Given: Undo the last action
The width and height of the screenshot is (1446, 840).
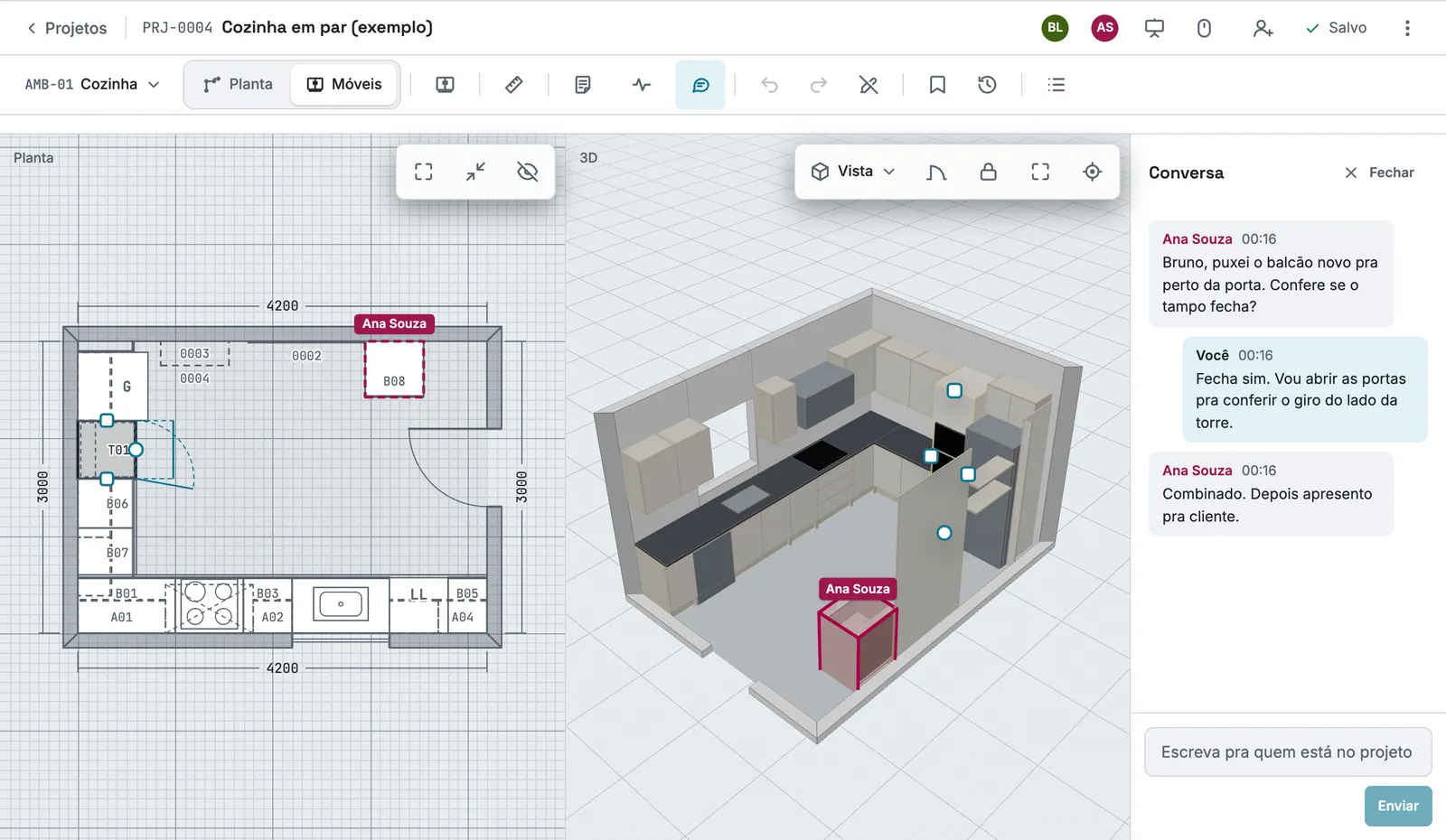Looking at the screenshot, I should (769, 85).
